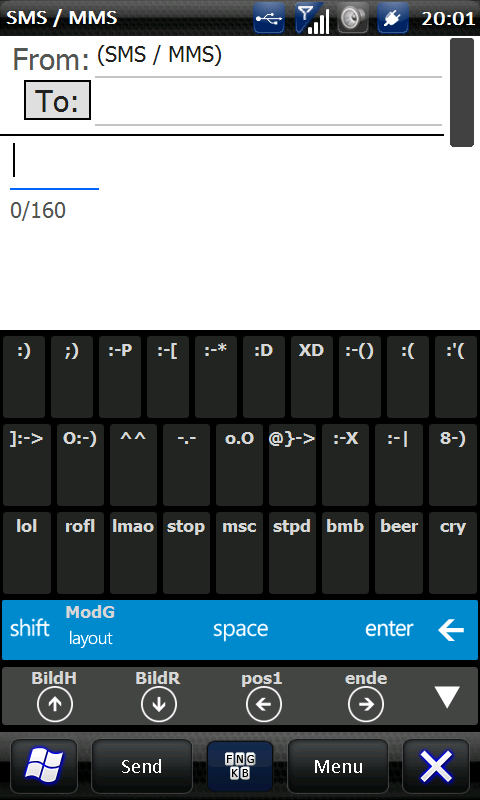Close the message with X button
The height and width of the screenshot is (800, 480).
[x=436, y=766]
